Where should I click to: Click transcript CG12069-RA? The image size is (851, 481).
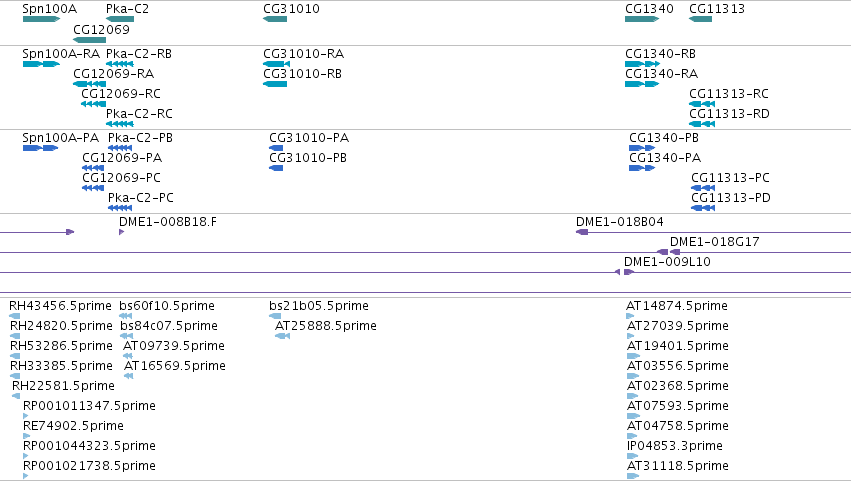coord(113,74)
